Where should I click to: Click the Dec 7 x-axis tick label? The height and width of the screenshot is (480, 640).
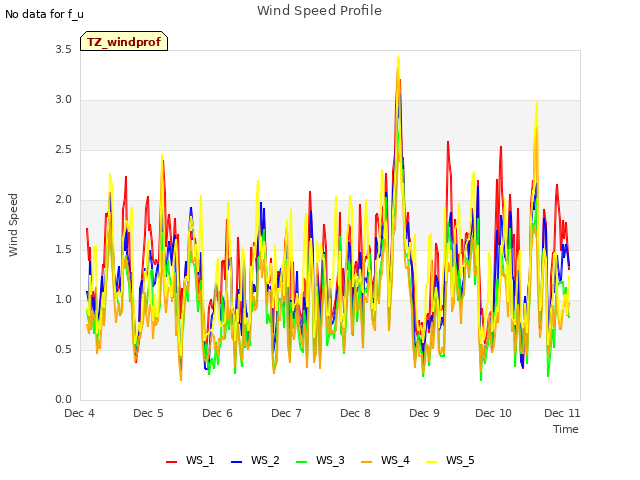point(286,413)
